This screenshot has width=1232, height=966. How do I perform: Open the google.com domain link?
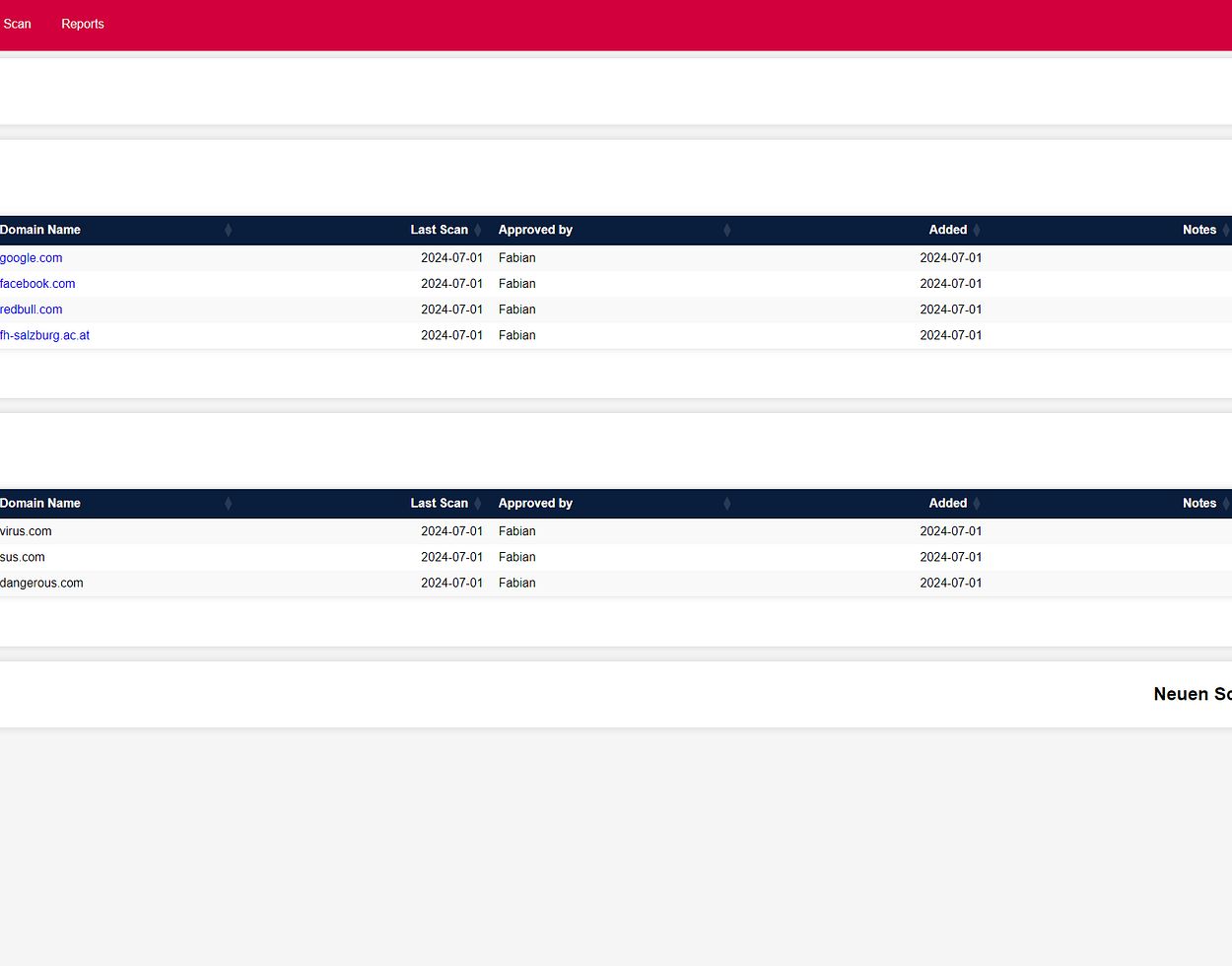tap(32, 258)
